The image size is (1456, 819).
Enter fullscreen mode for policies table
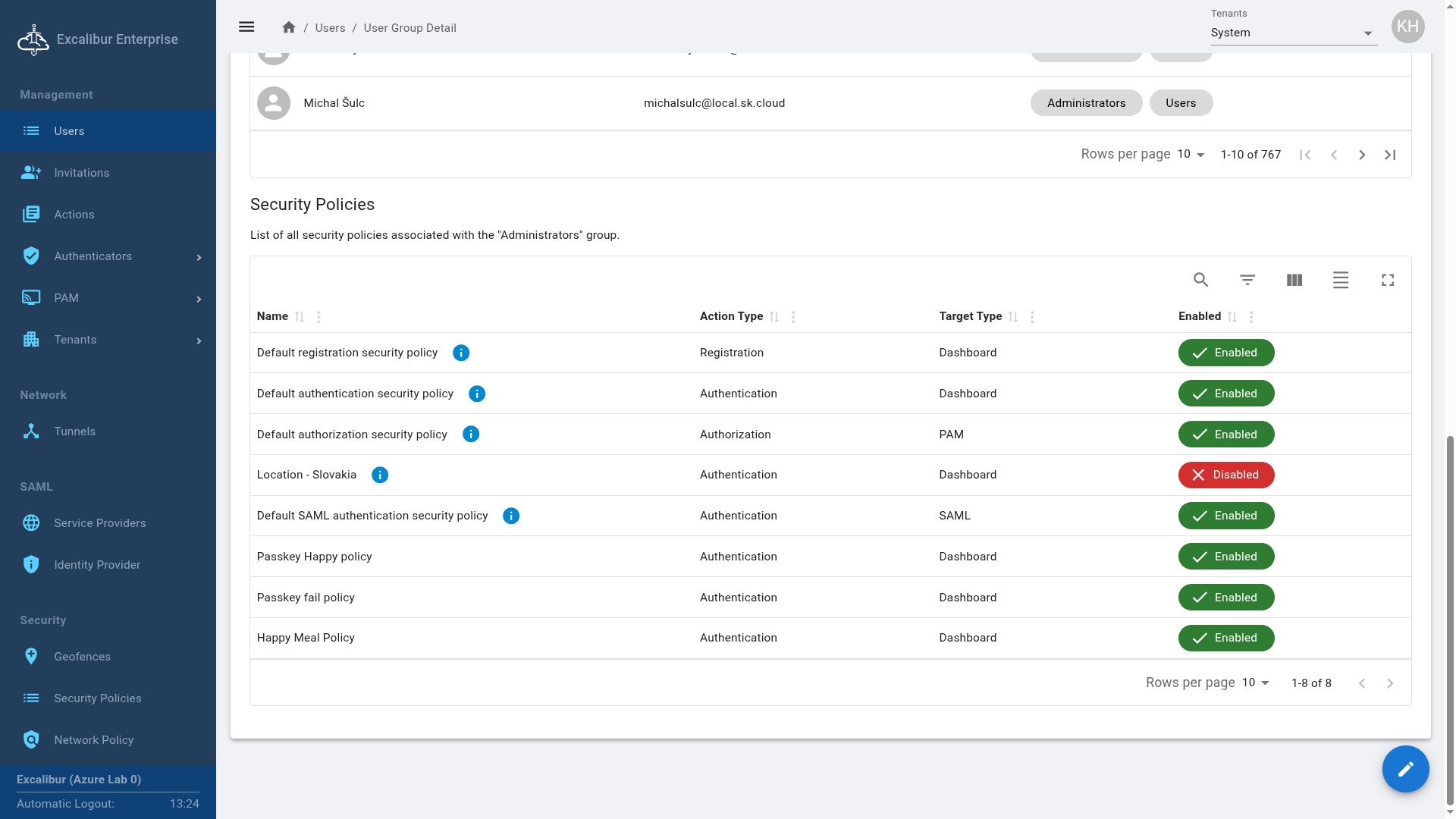tap(1388, 280)
